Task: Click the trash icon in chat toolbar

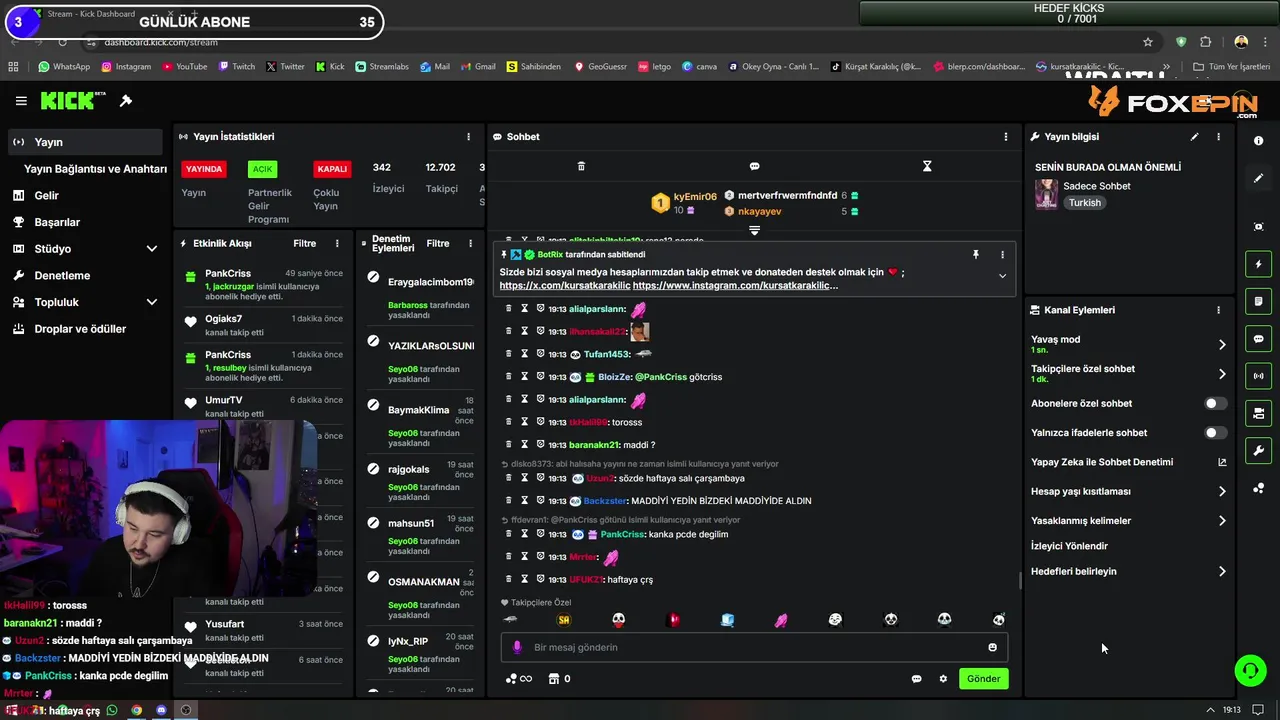Action: pyautogui.click(x=581, y=166)
